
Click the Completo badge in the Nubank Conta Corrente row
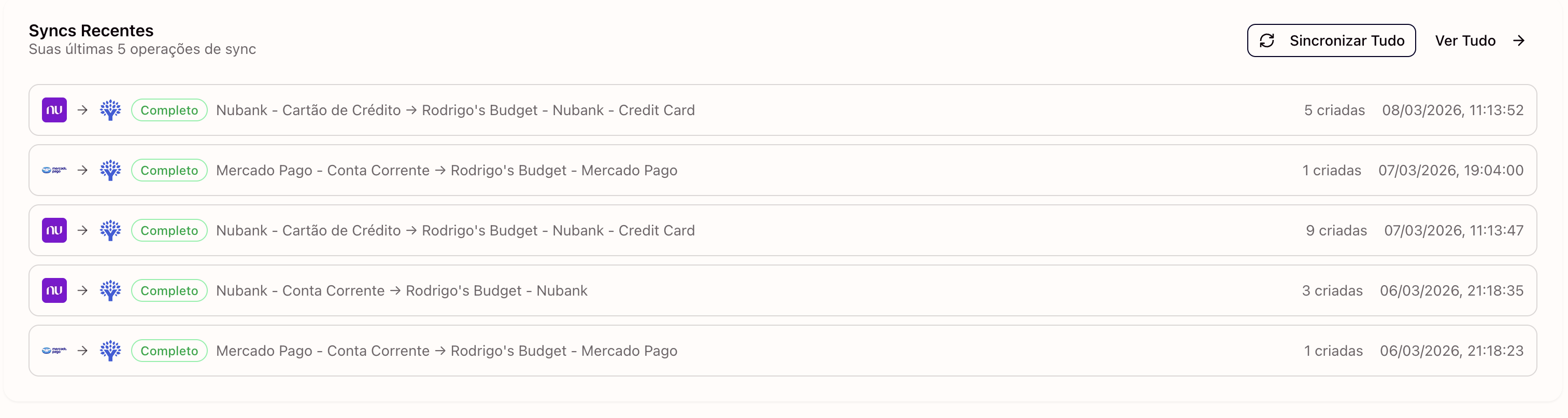169,290
